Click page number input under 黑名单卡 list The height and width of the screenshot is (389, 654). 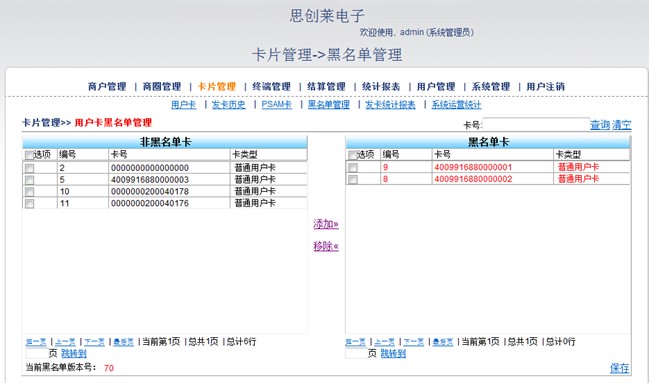[x=356, y=354]
